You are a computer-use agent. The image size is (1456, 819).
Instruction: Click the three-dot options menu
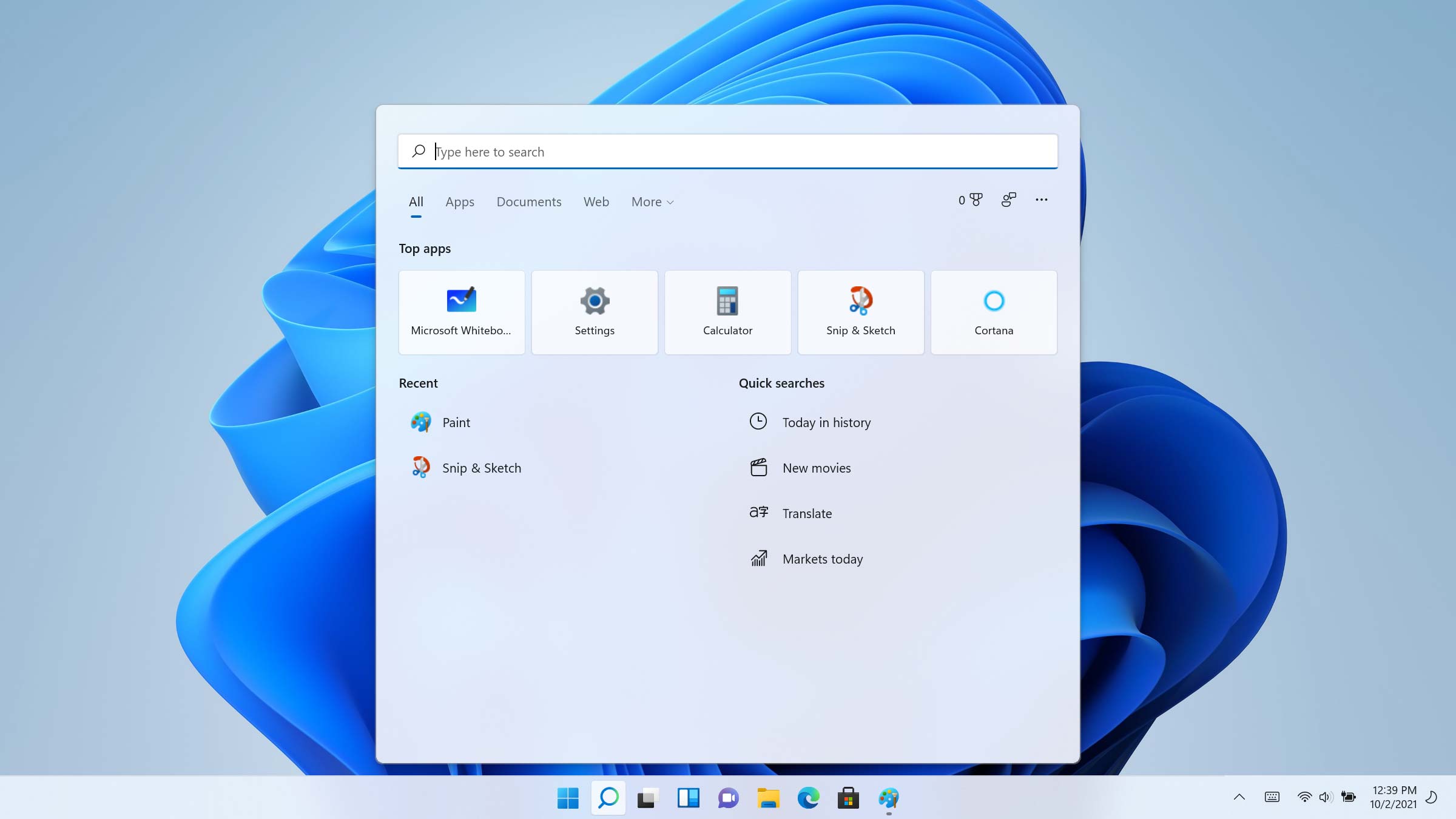click(1040, 200)
